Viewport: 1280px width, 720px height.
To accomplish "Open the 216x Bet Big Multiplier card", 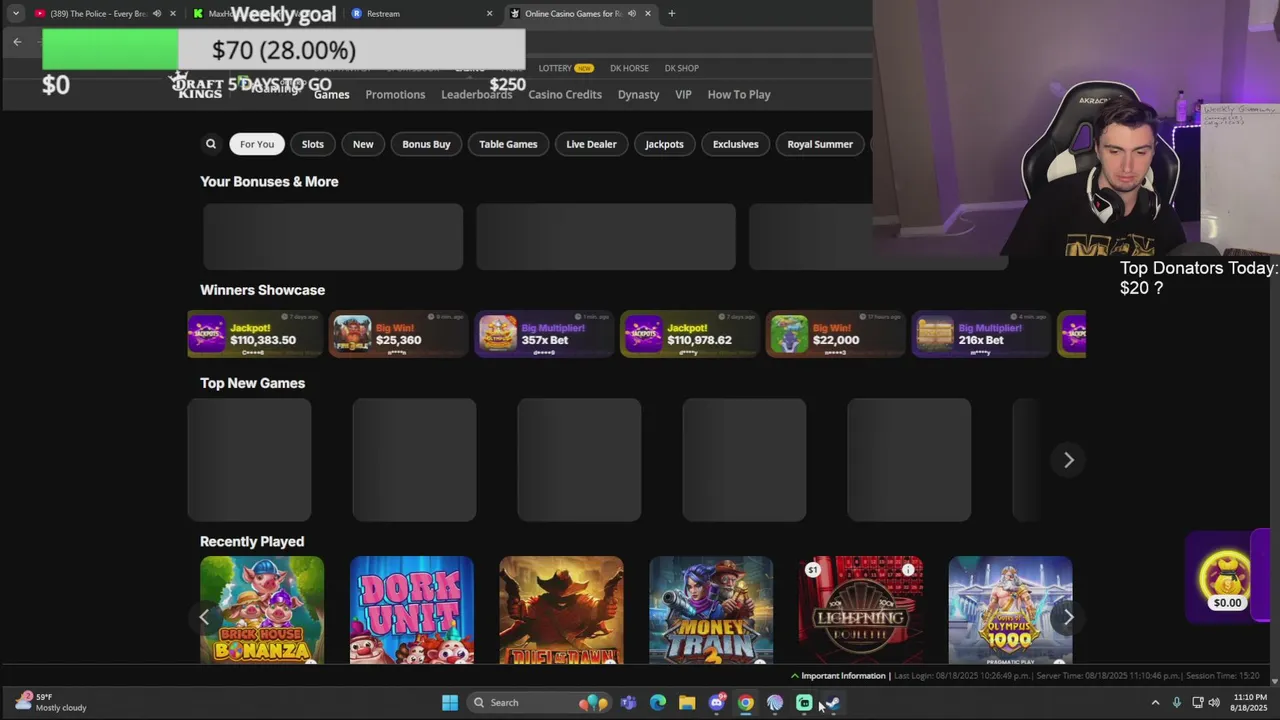I will point(981,335).
